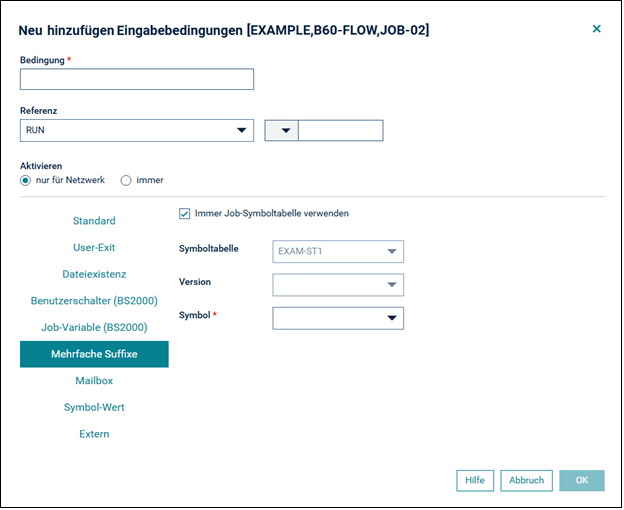This screenshot has width=624, height=510.
Task: Select the Benutzerschalter (BS2000) tab
Action: (94, 301)
